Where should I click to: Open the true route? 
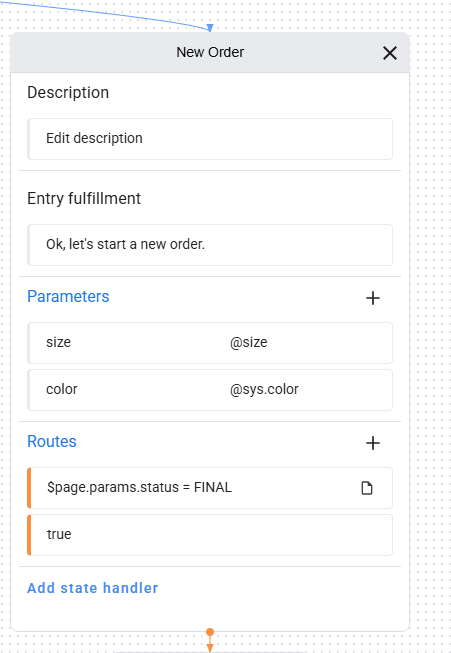click(210, 535)
